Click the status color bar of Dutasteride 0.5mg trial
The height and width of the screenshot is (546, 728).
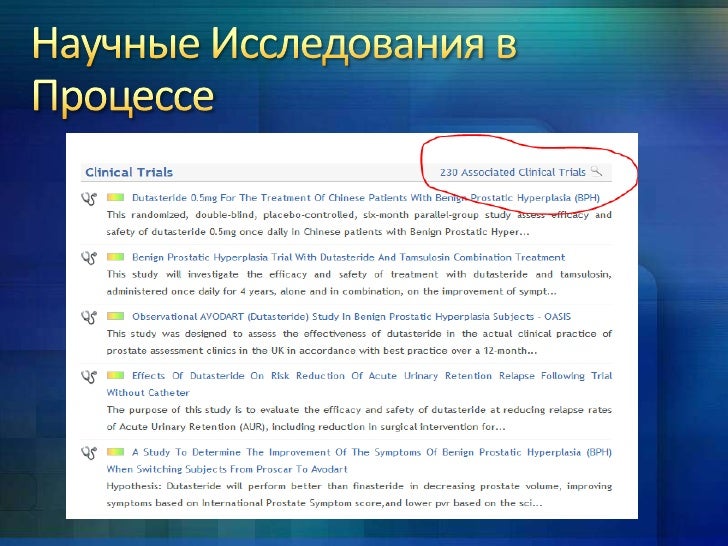tap(116, 197)
